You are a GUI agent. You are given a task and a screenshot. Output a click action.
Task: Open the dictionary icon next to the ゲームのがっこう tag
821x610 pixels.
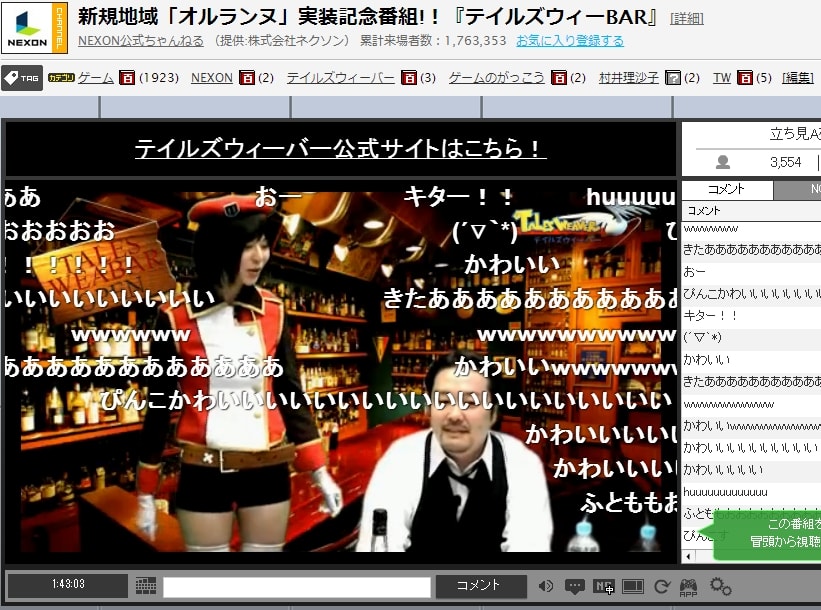(x=559, y=77)
